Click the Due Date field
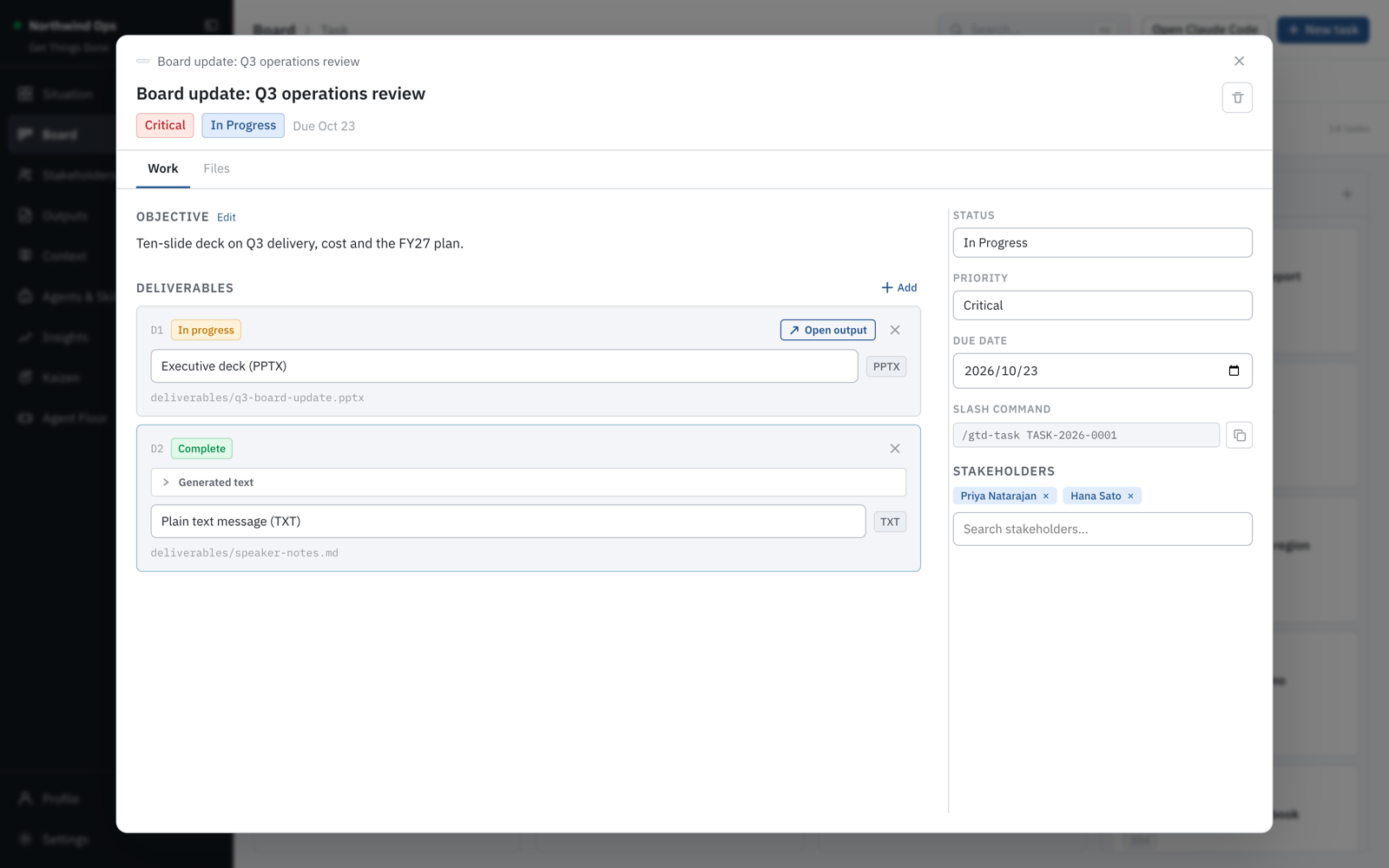 1103,371
